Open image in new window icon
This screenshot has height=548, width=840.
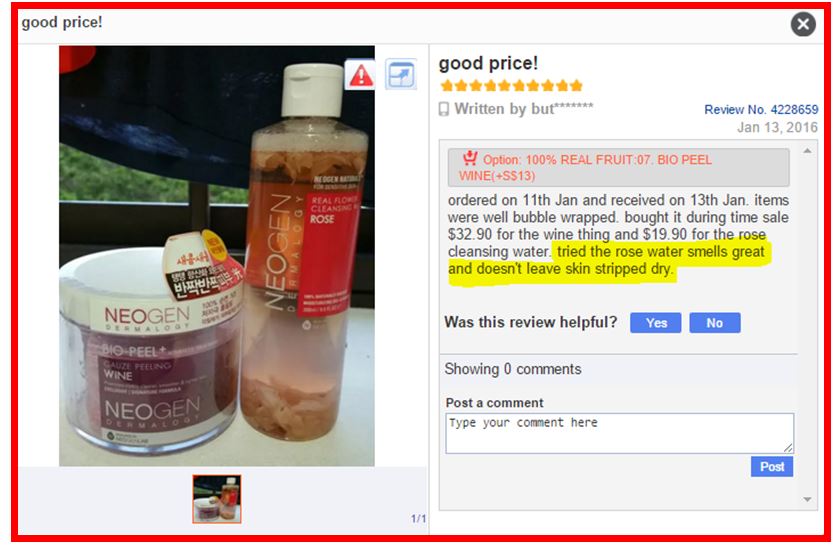(x=401, y=74)
